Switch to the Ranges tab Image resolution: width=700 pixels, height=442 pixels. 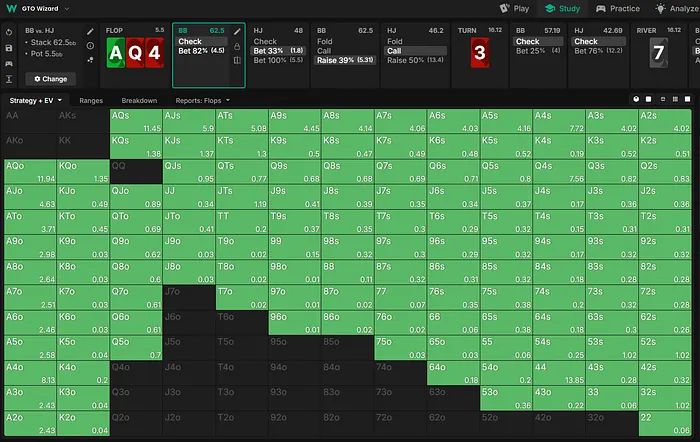pyautogui.click(x=91, y=101)
